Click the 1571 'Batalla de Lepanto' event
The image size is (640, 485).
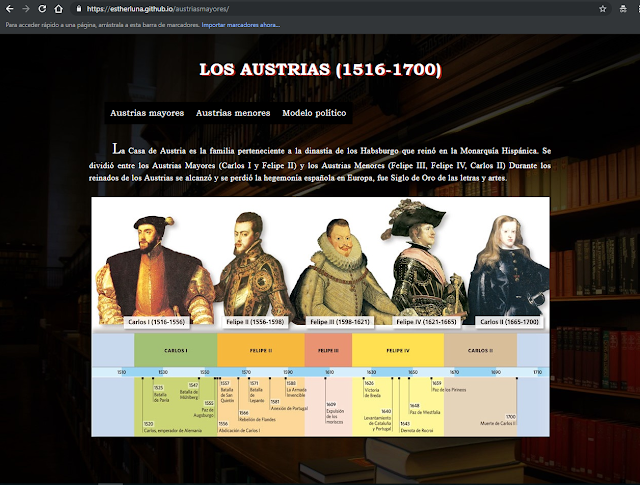click(x=257, y=392)
